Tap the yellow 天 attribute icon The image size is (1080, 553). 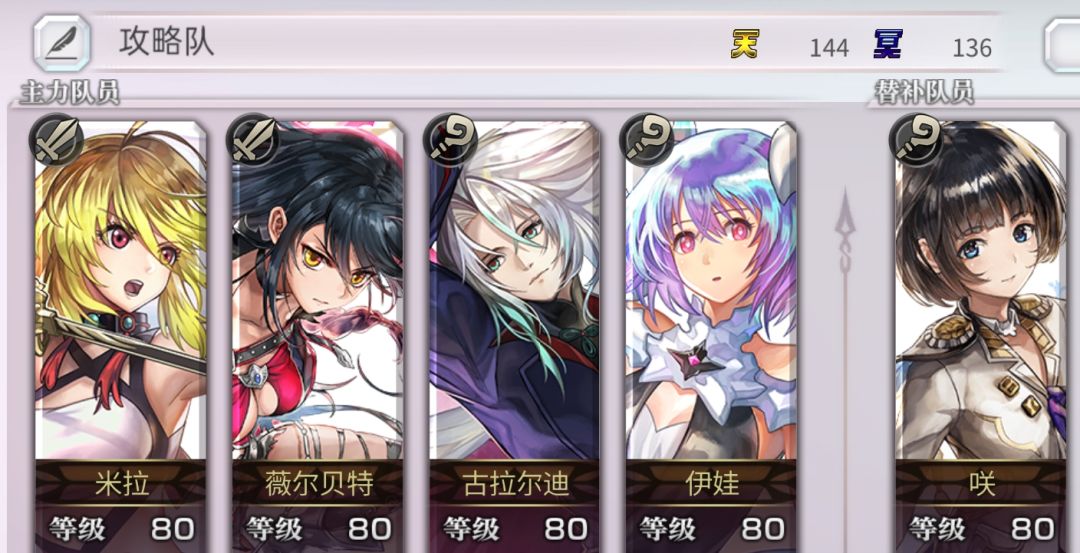[x=745, y=44]
